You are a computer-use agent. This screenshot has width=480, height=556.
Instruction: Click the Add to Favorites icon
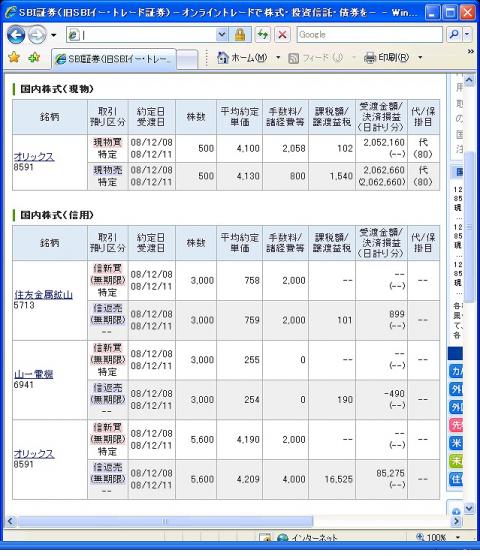coord(34,57)
